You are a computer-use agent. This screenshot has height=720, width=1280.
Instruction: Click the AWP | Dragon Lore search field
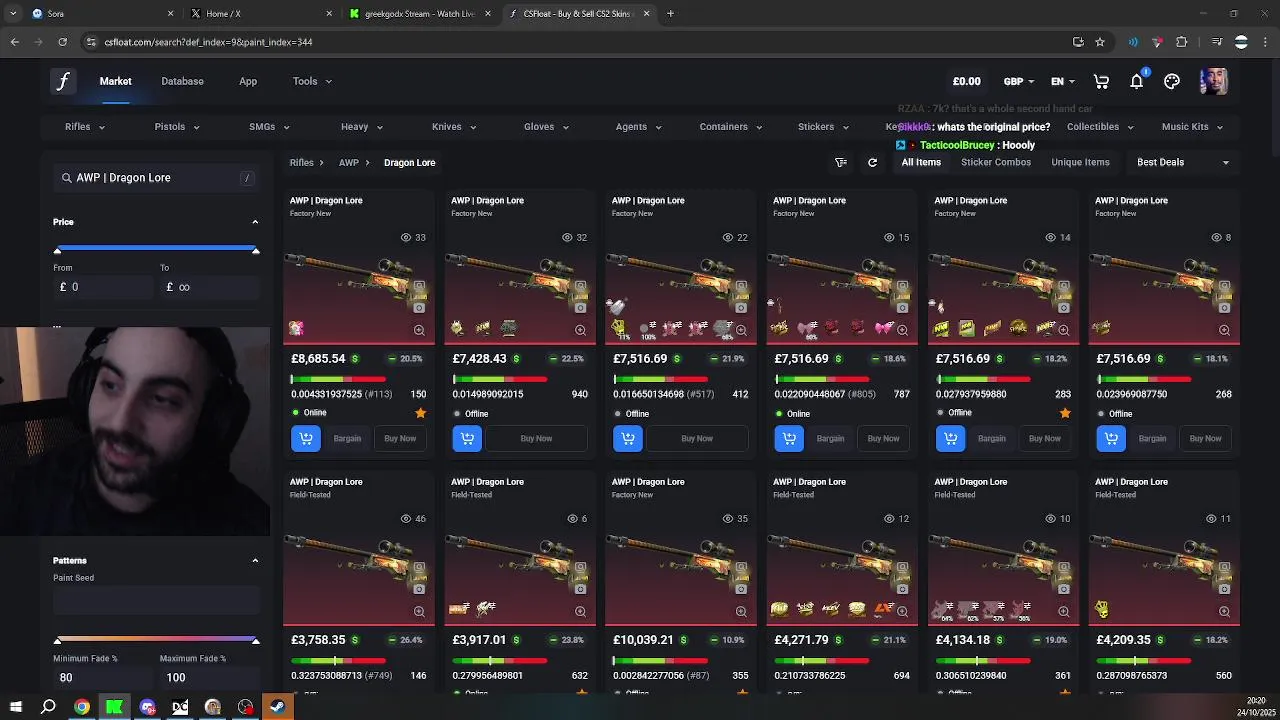point(155,178)
